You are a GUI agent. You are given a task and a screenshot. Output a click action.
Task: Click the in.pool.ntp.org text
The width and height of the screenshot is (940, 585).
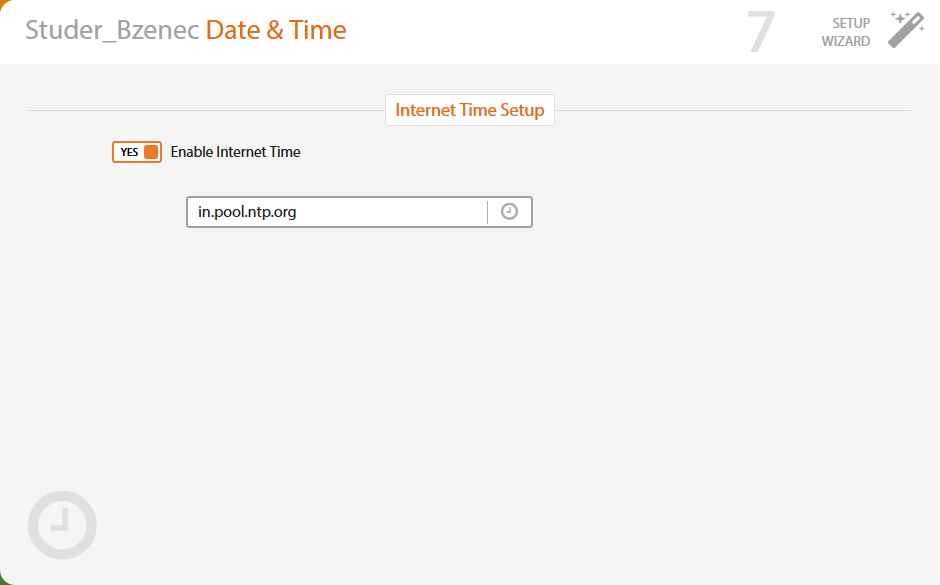click(x=247, y=212)
